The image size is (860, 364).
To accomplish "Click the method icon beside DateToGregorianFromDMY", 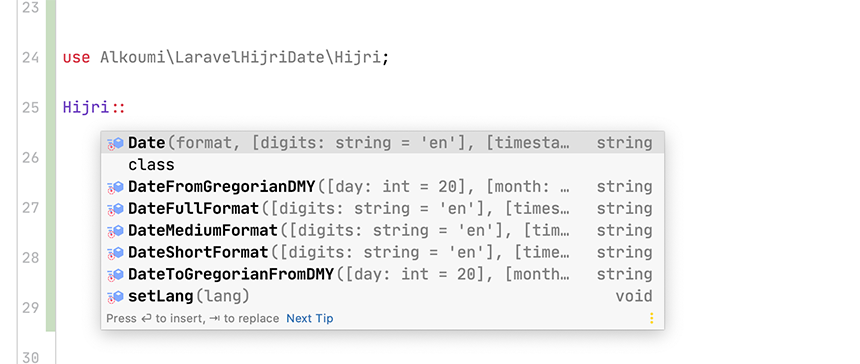I will tap(115, 275).
